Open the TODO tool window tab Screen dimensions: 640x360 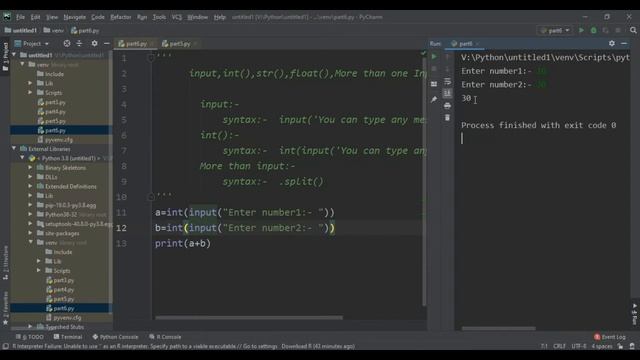(x=30, y=337)
